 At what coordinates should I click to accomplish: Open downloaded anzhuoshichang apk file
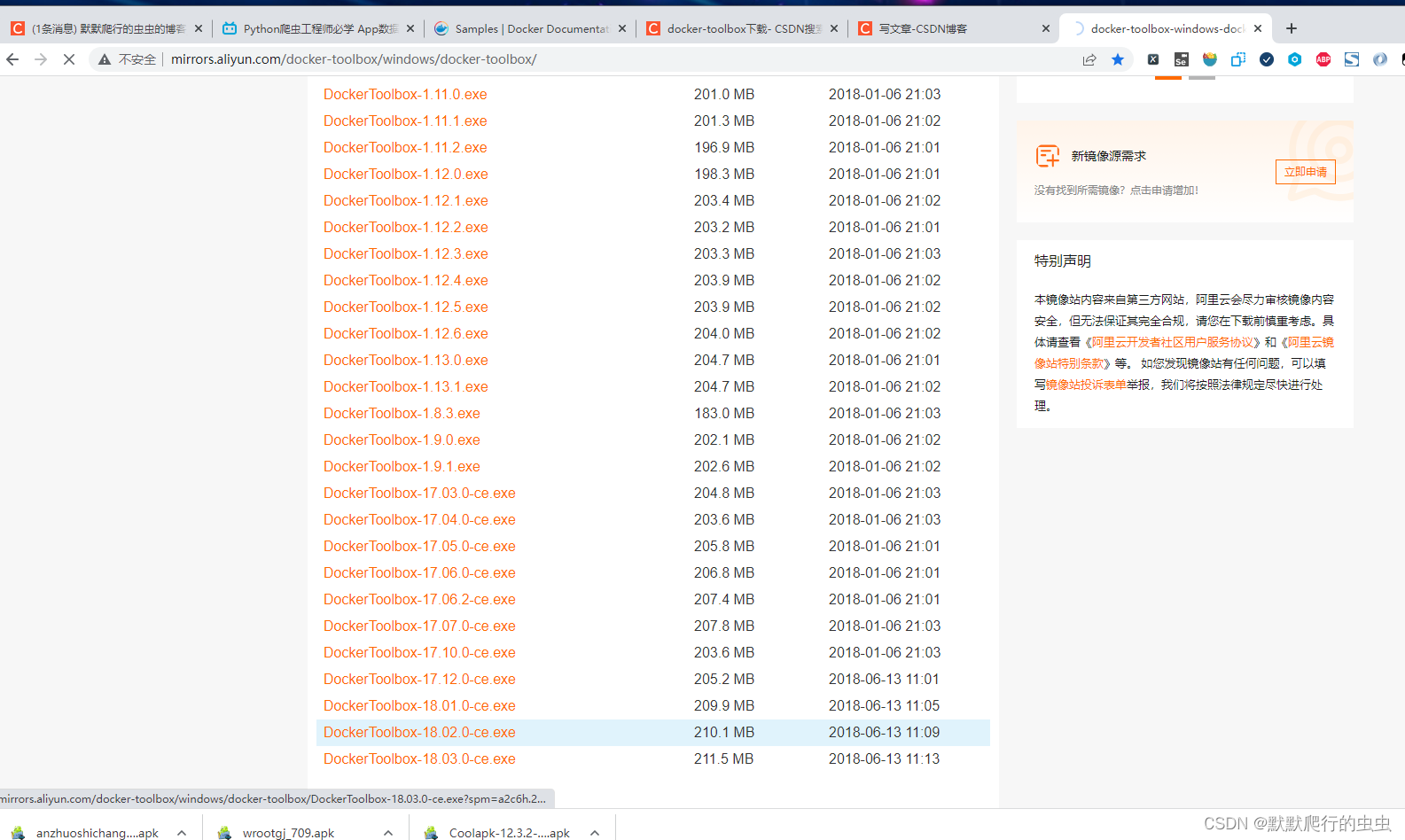[87, 833]
